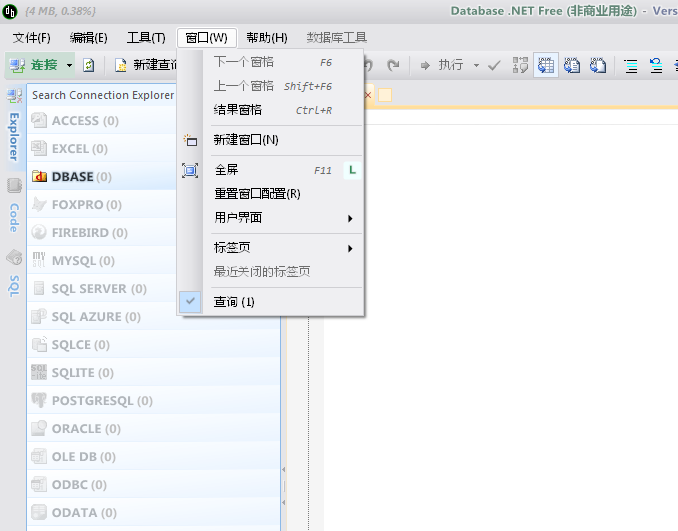Open the 编辑(E) menu

click(x=88, y=38)
